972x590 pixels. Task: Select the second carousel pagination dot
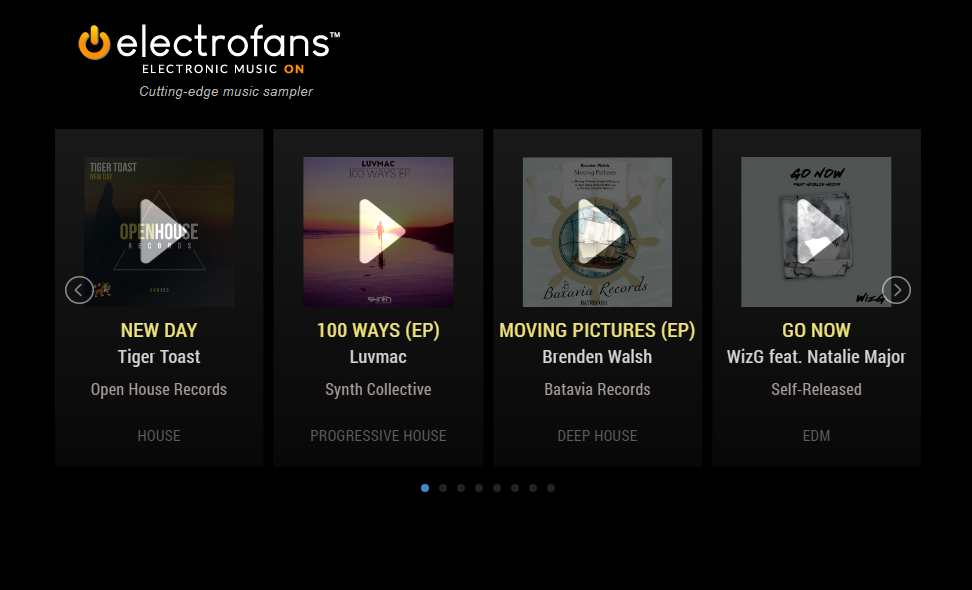(443, 488)
